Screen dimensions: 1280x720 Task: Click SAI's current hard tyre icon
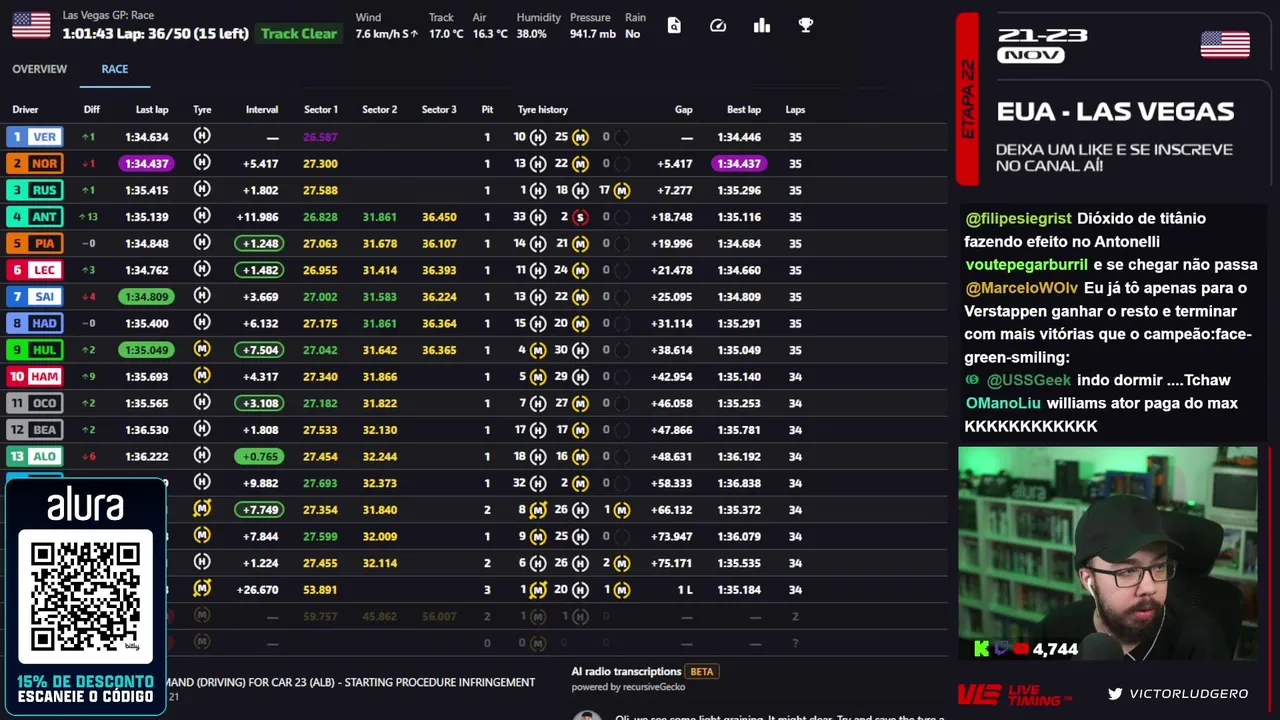(x=202, y=296)
